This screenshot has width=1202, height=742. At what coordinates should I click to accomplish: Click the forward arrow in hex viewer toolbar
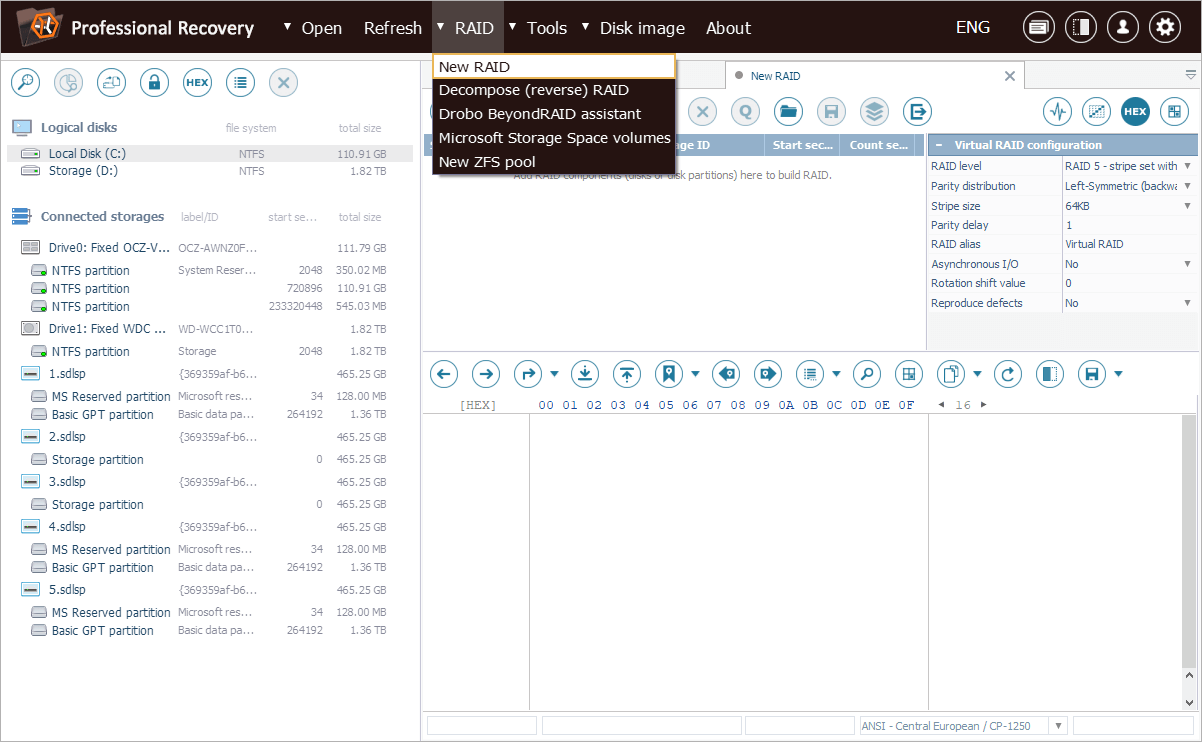point(486,374)
